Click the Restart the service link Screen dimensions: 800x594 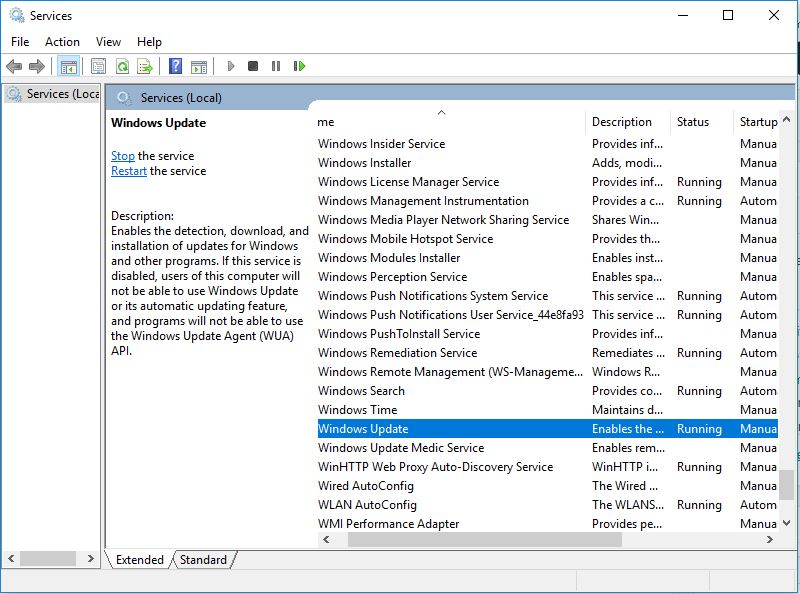pos(128,171)
